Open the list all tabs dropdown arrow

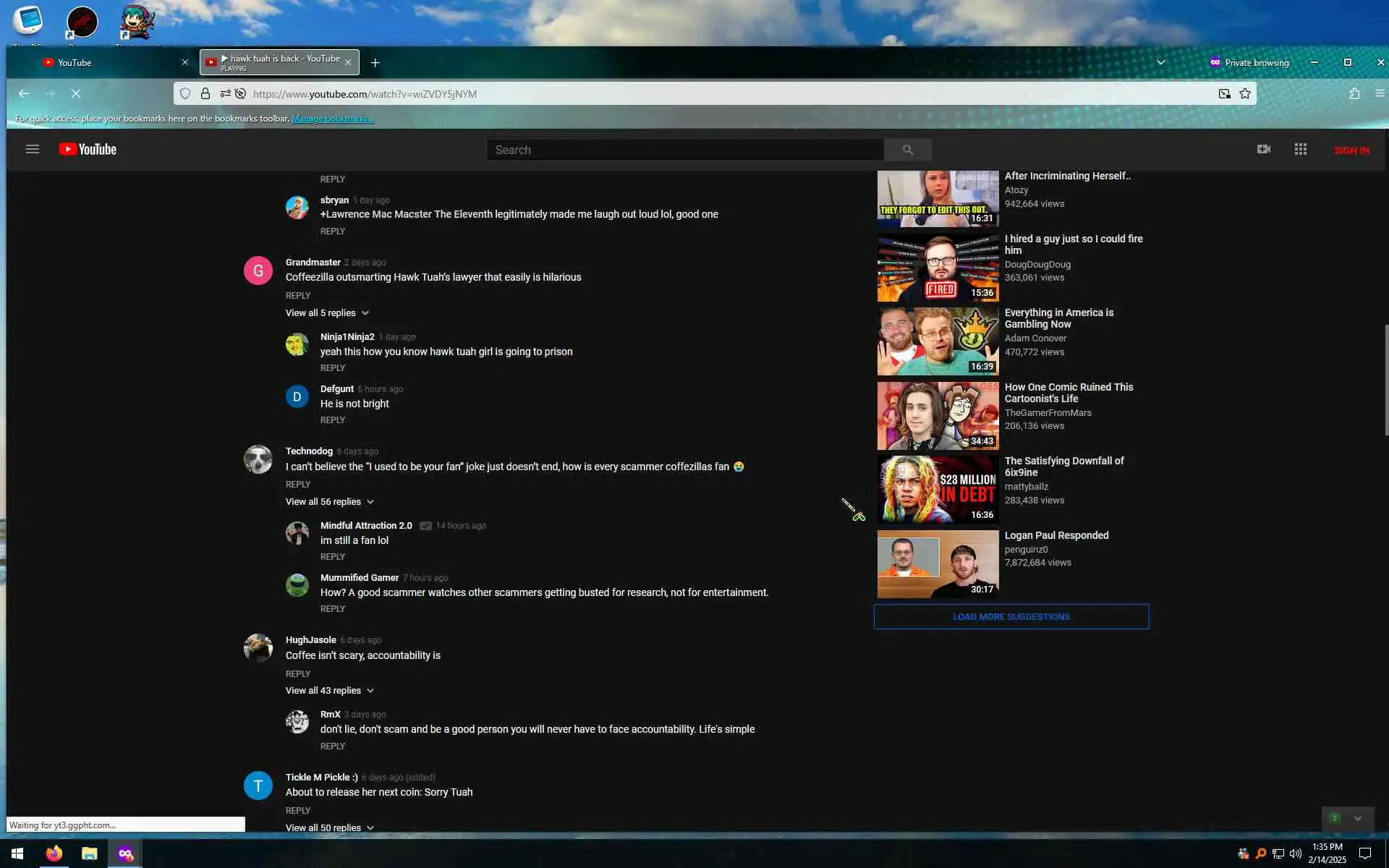(1160, 62)
